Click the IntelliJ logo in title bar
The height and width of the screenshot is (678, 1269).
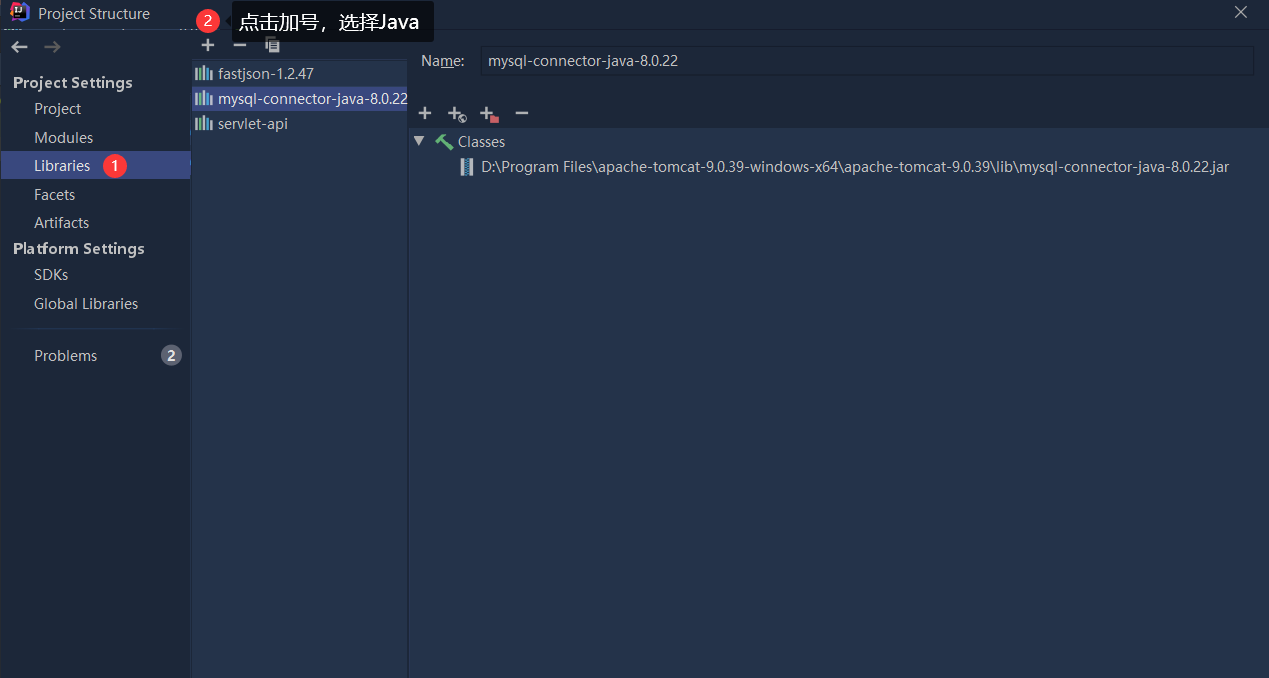tap(19, 13)
